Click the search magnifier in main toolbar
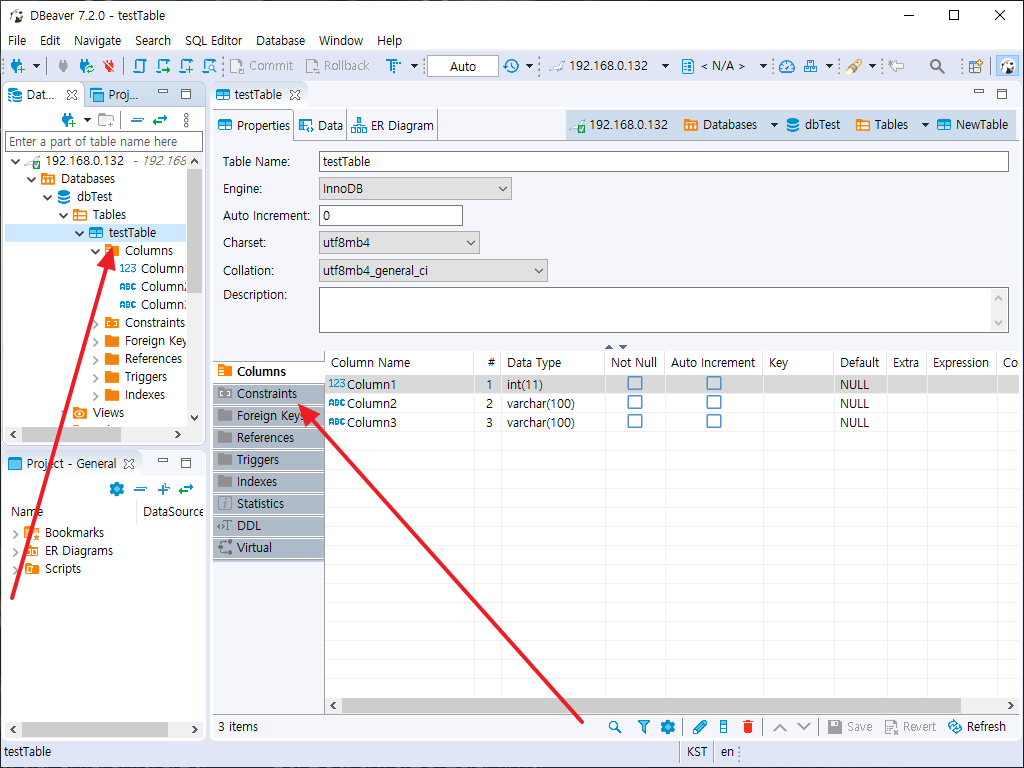Viewport: 1024px width, 768px height. (937, 66)
